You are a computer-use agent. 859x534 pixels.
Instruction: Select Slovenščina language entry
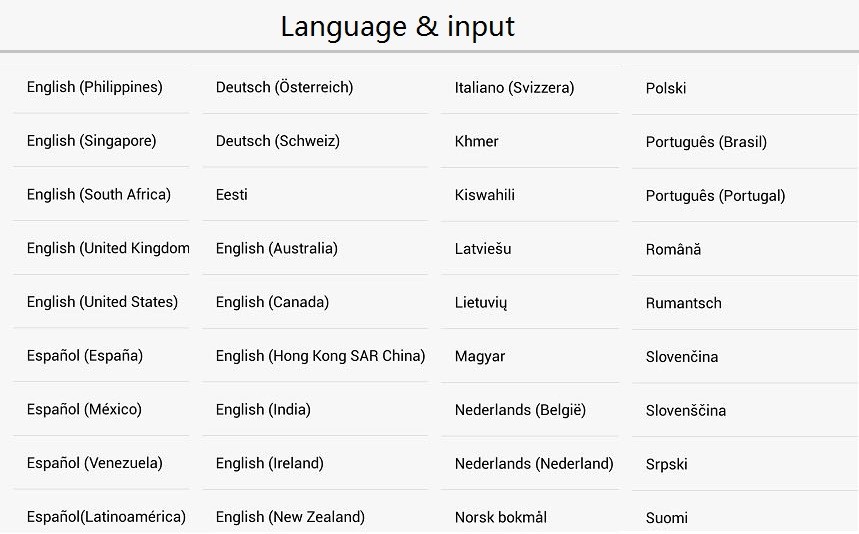point(686,411)
